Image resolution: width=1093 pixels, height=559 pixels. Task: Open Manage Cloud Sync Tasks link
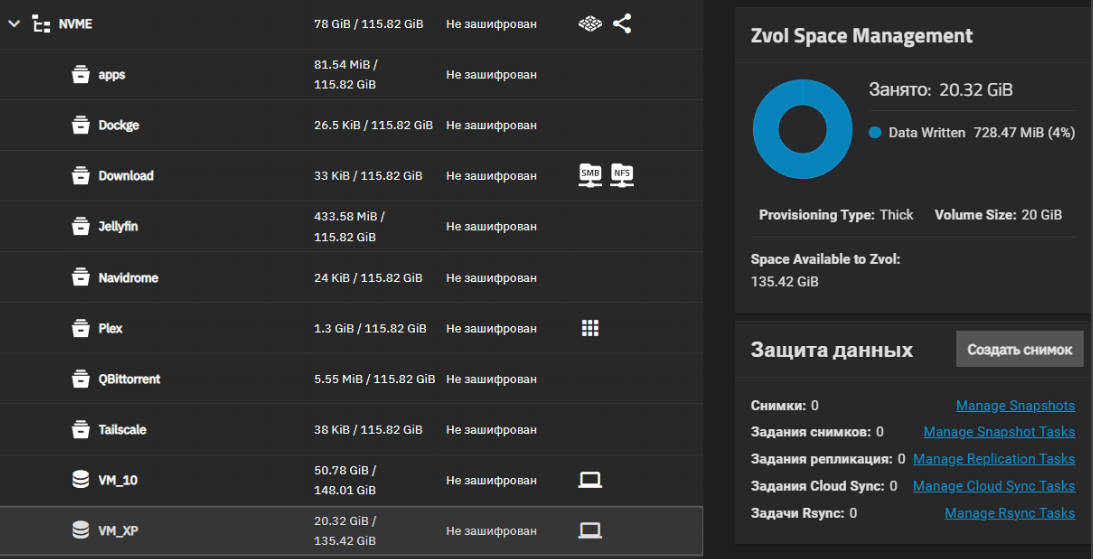(x=993, y=486)
